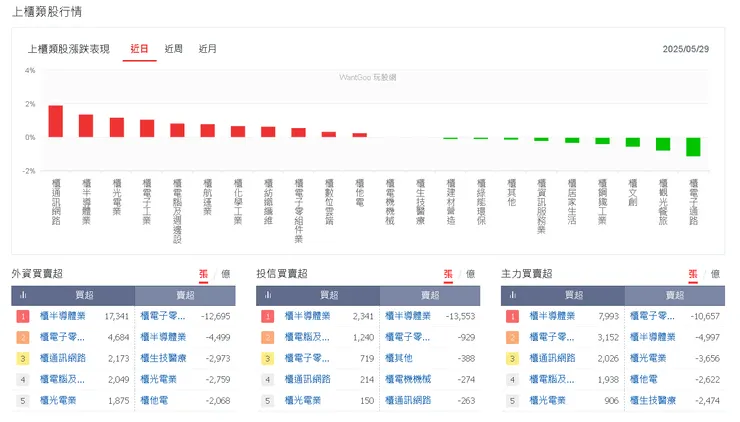The height and width of the screenshot is (422, 740).
Task: Open 櫃半導體業 link in 外資 賣超 column
Action: (163, 337)
